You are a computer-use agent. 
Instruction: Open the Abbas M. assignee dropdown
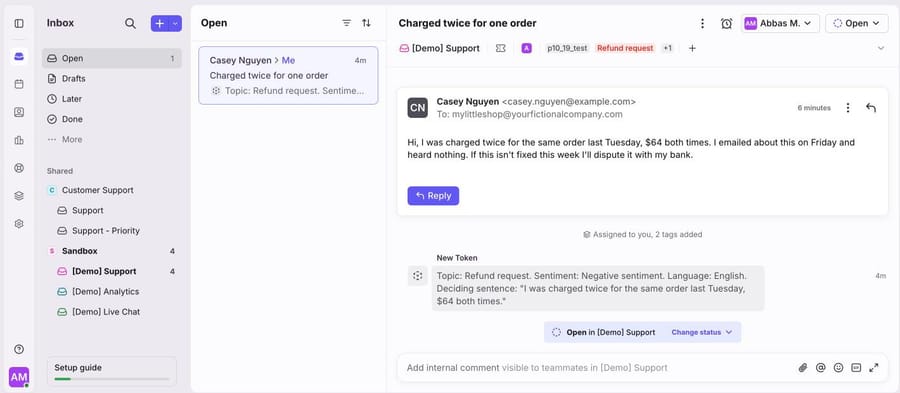pos(780,24)
